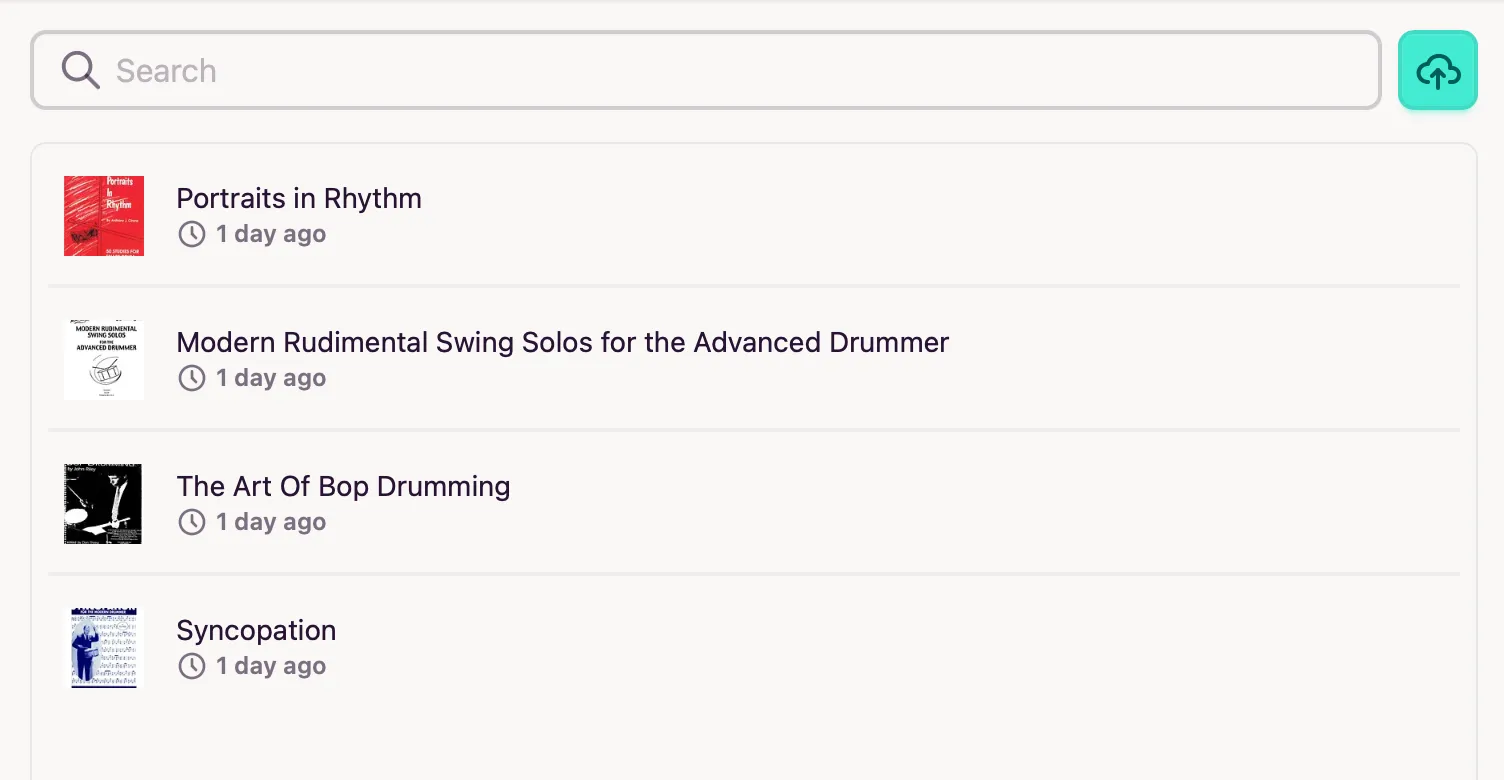Click the cloud upload button
Viewport: 1504px width, 780px height.
[x=1437, y=70]
